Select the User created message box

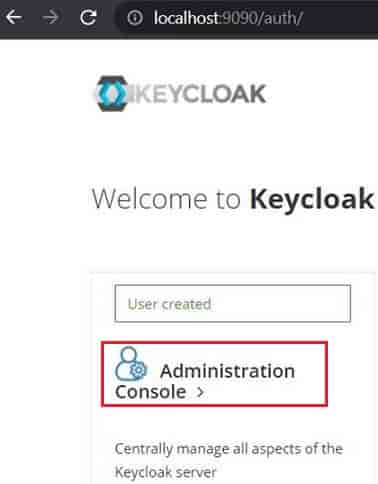(233, 303)
